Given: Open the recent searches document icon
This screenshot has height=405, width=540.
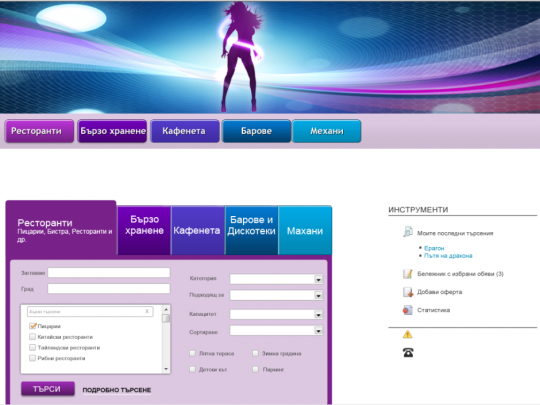Looking at the screenshot, I should tap(408, 232).
